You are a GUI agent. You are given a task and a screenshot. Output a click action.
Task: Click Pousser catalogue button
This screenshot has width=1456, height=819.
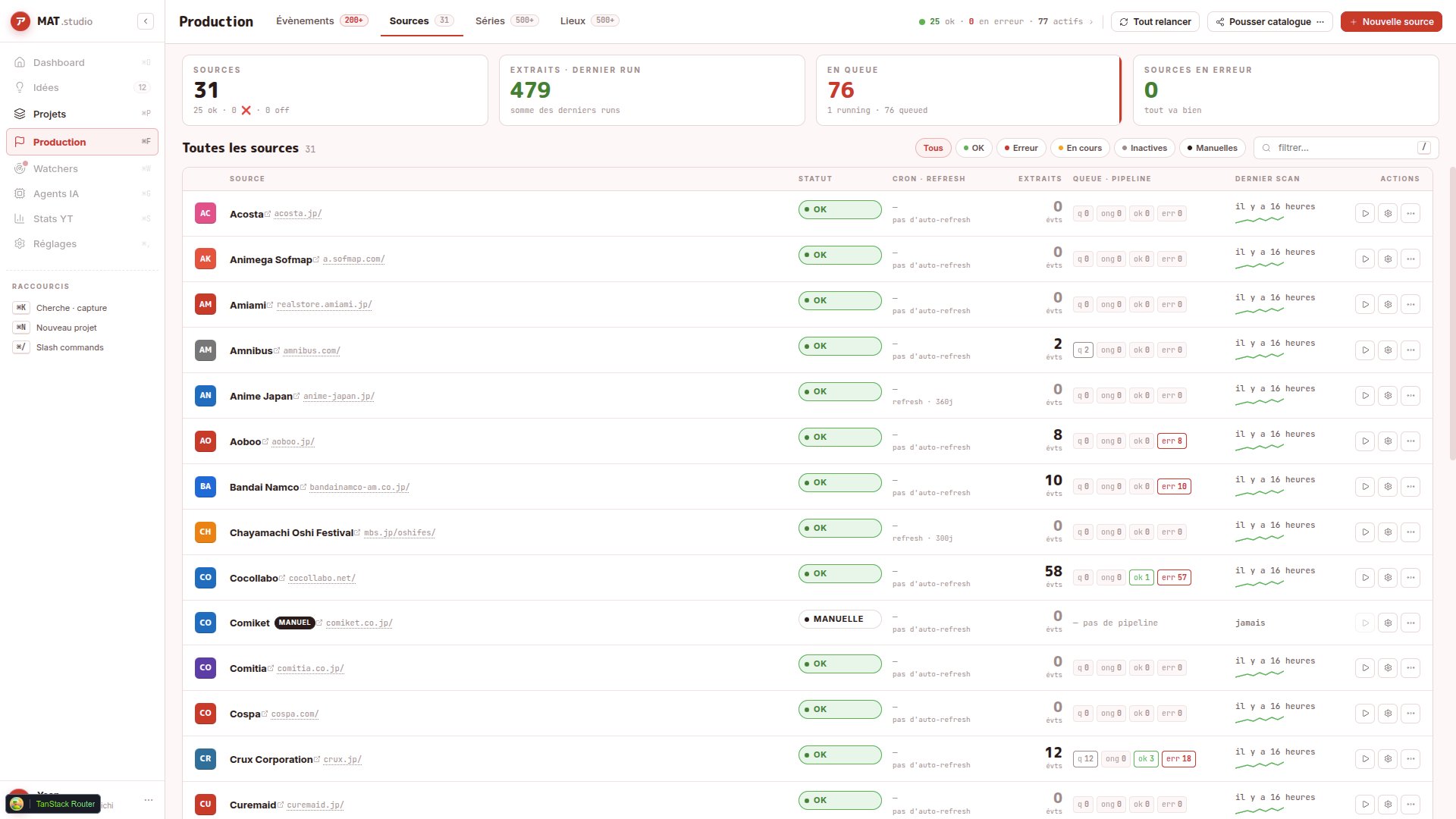[1269, 22]
